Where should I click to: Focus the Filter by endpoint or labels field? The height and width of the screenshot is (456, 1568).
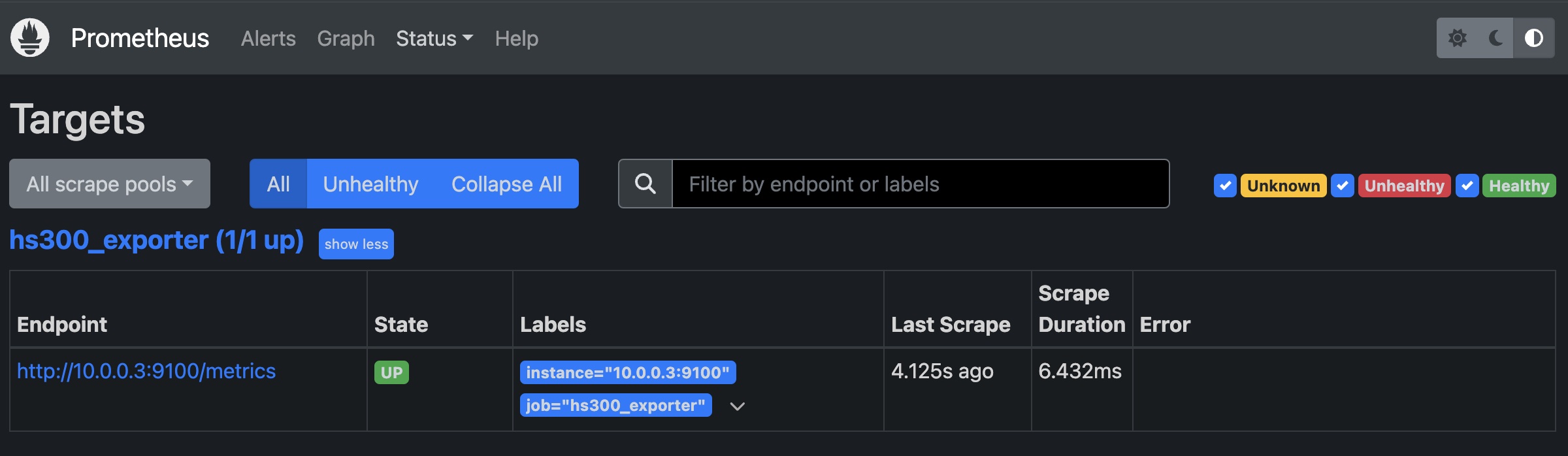(x=920, y=184)
